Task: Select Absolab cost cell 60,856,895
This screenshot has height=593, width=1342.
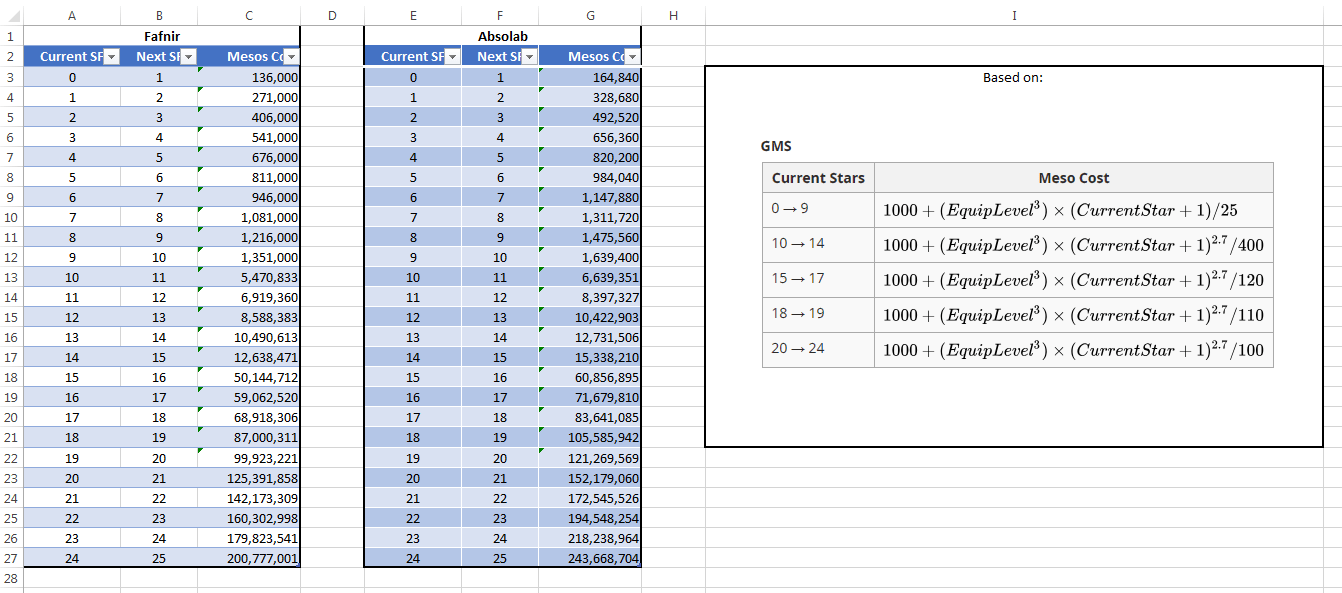Action: tap(590, 378)
